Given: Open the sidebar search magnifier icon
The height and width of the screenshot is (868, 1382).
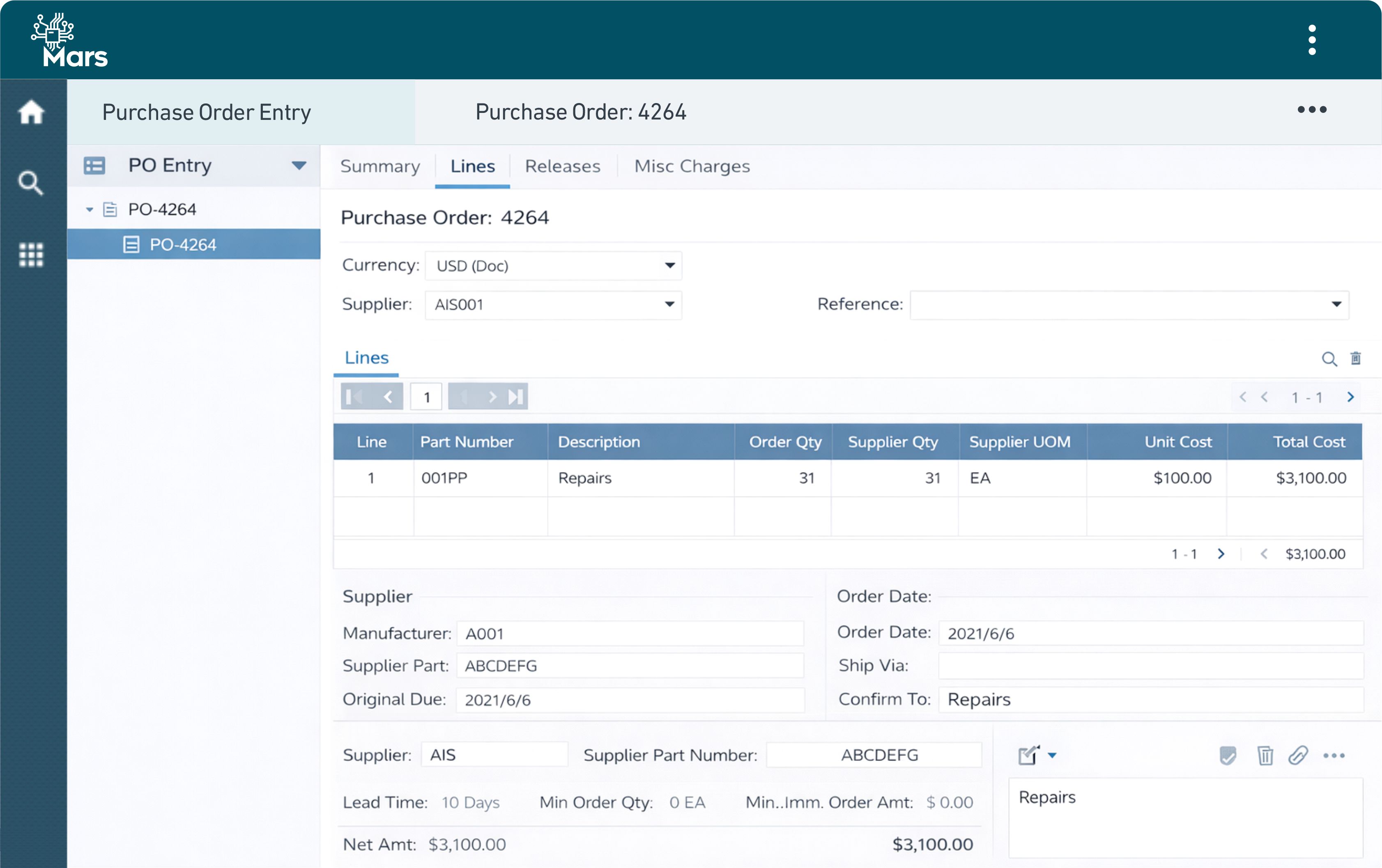Looking at the screenshot, I should pos(30,183).
